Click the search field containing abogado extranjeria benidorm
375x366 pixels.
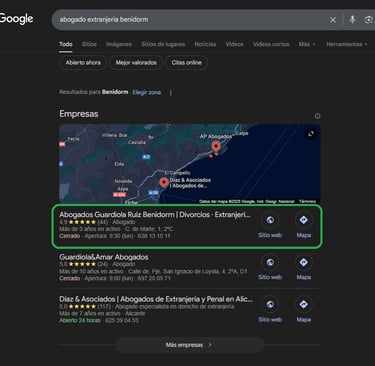[190, 20]
